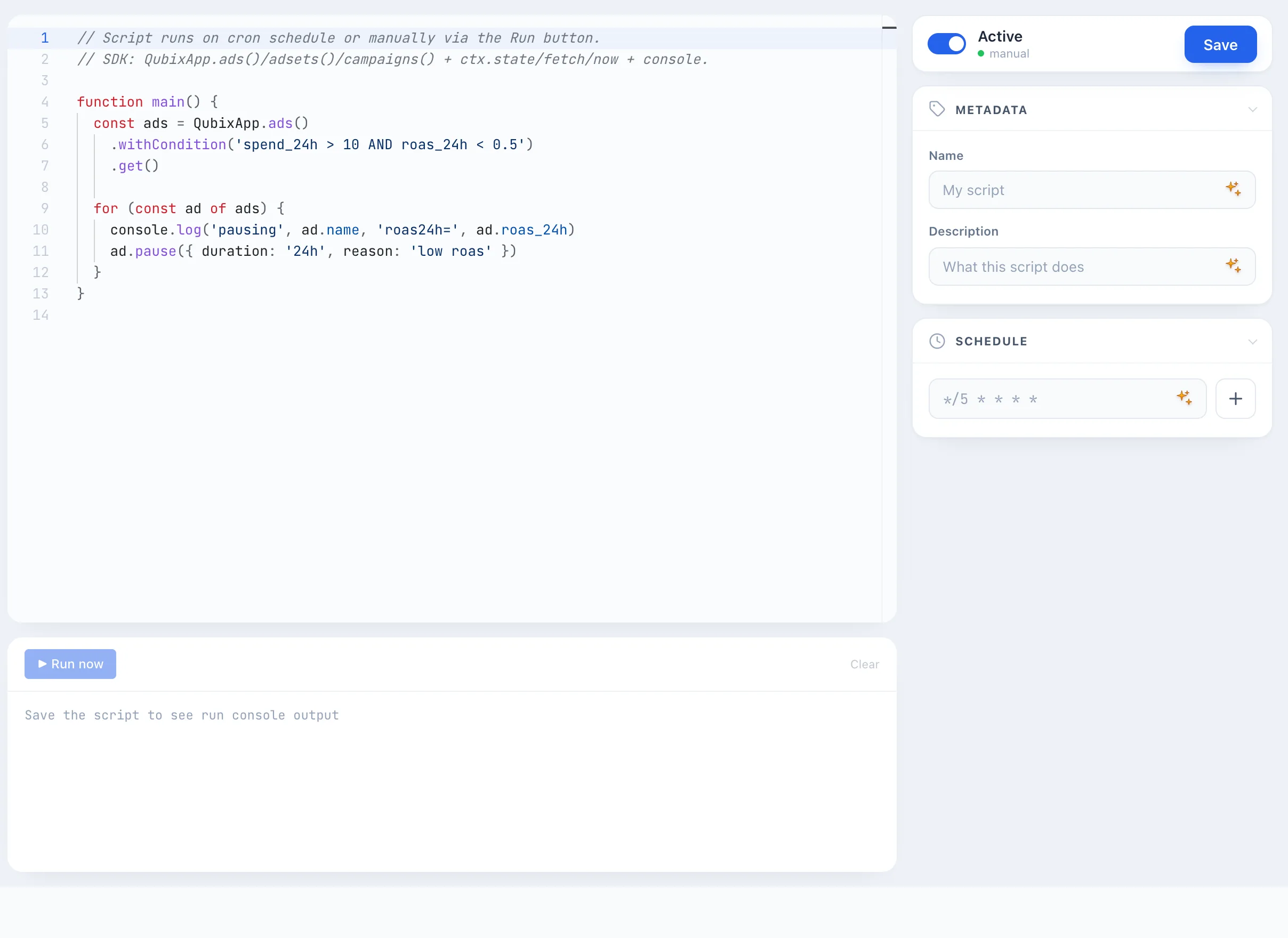This screenshot has width=1288, height=938.
Task: Click line number 14 in gutter
Action: (x=41, y=315)
